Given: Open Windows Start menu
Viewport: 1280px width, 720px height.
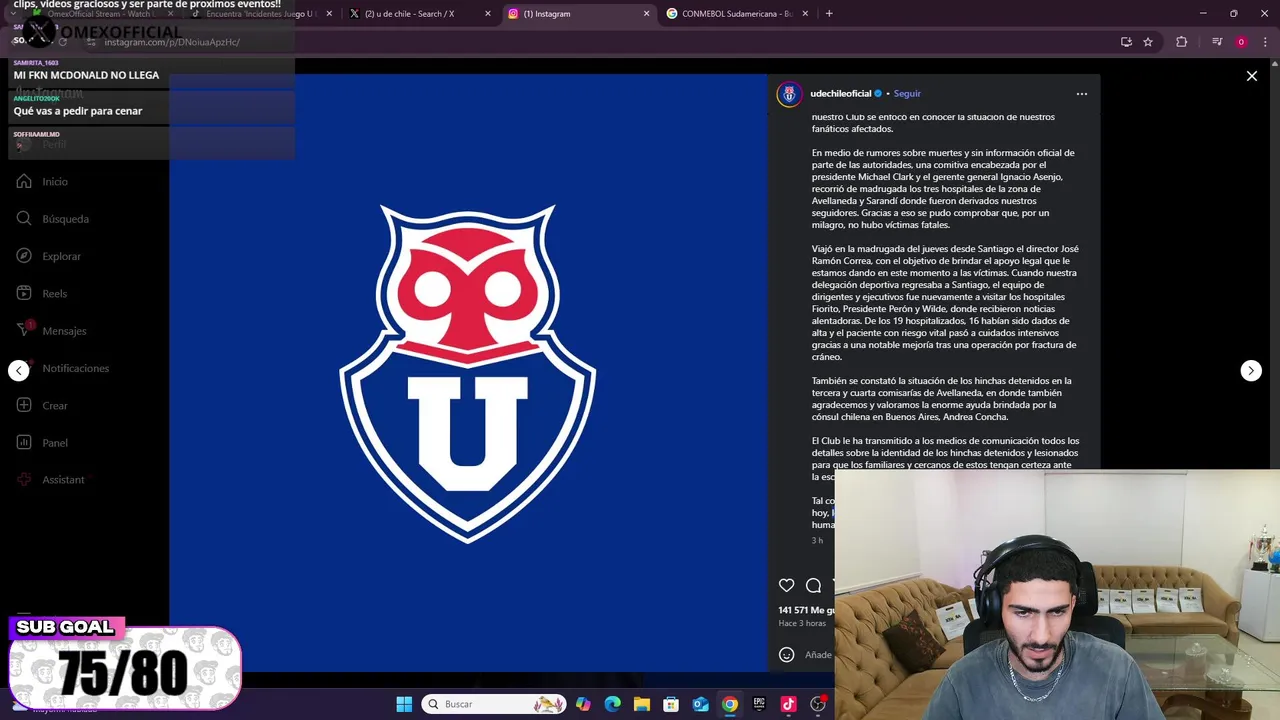Looking at the screenshot, I should click(404, 704).
